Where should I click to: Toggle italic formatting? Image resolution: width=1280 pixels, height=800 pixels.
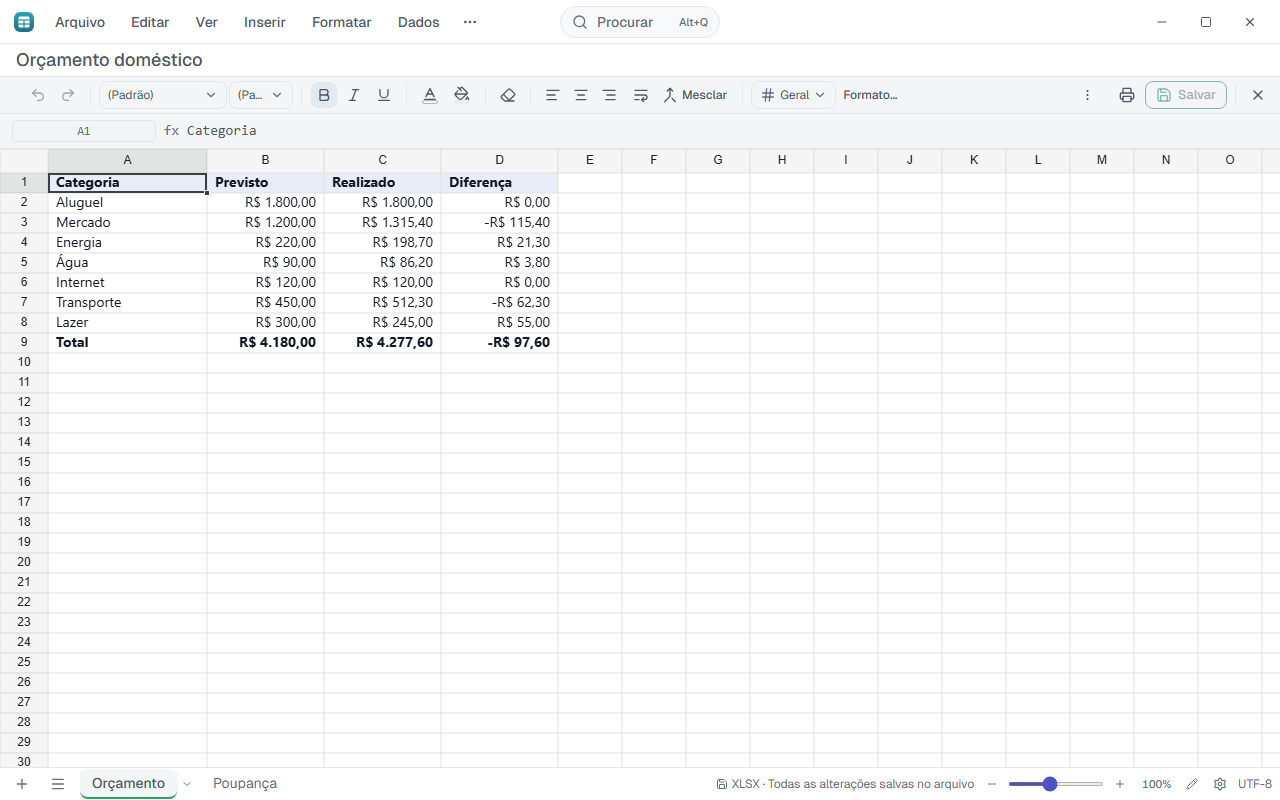[x=354, y=95]
